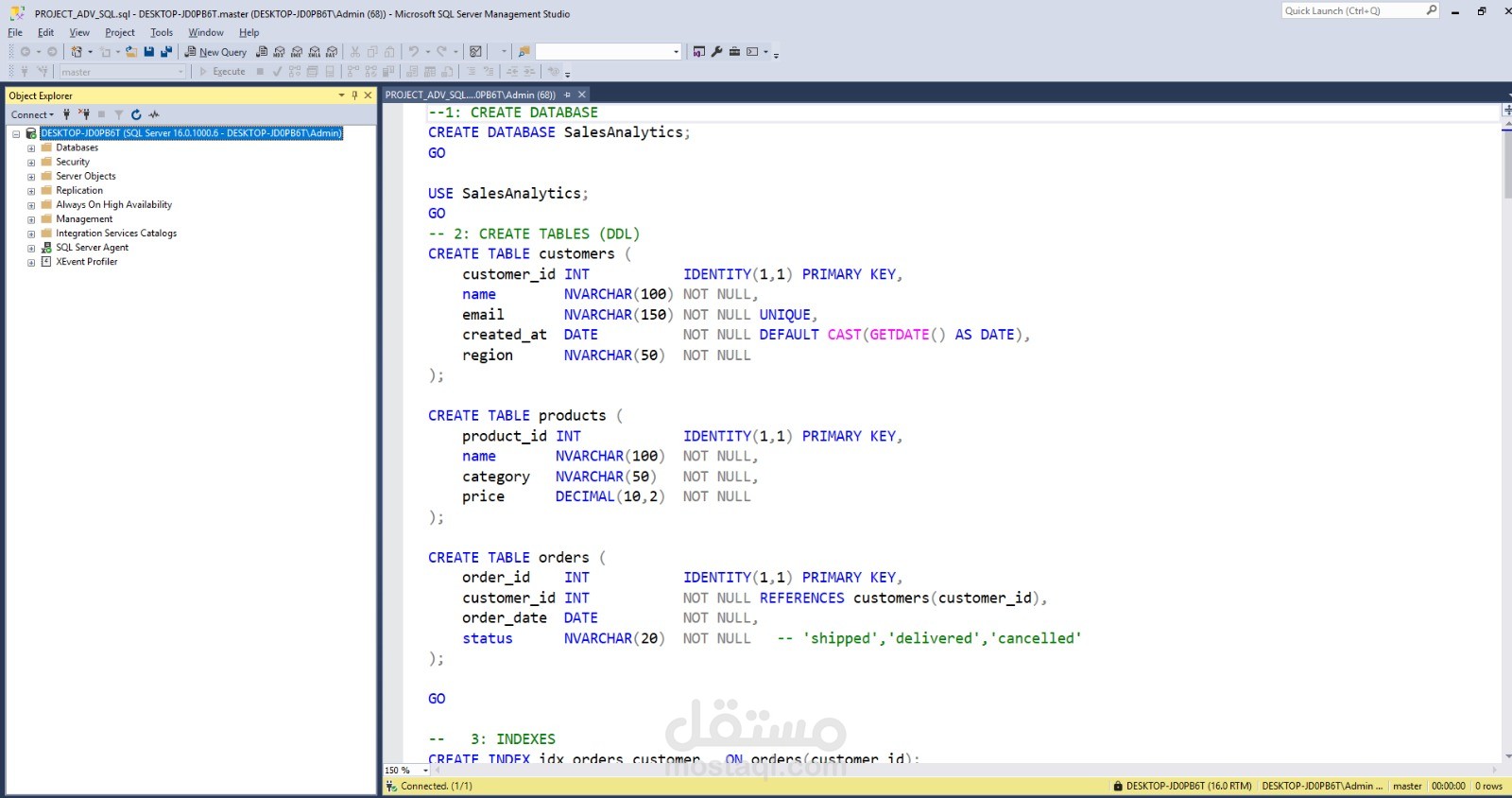The width and height of the screenshot is (1512, 798).
Task: Click the Navigate Backward arrow icon
Action: (25, 51)
